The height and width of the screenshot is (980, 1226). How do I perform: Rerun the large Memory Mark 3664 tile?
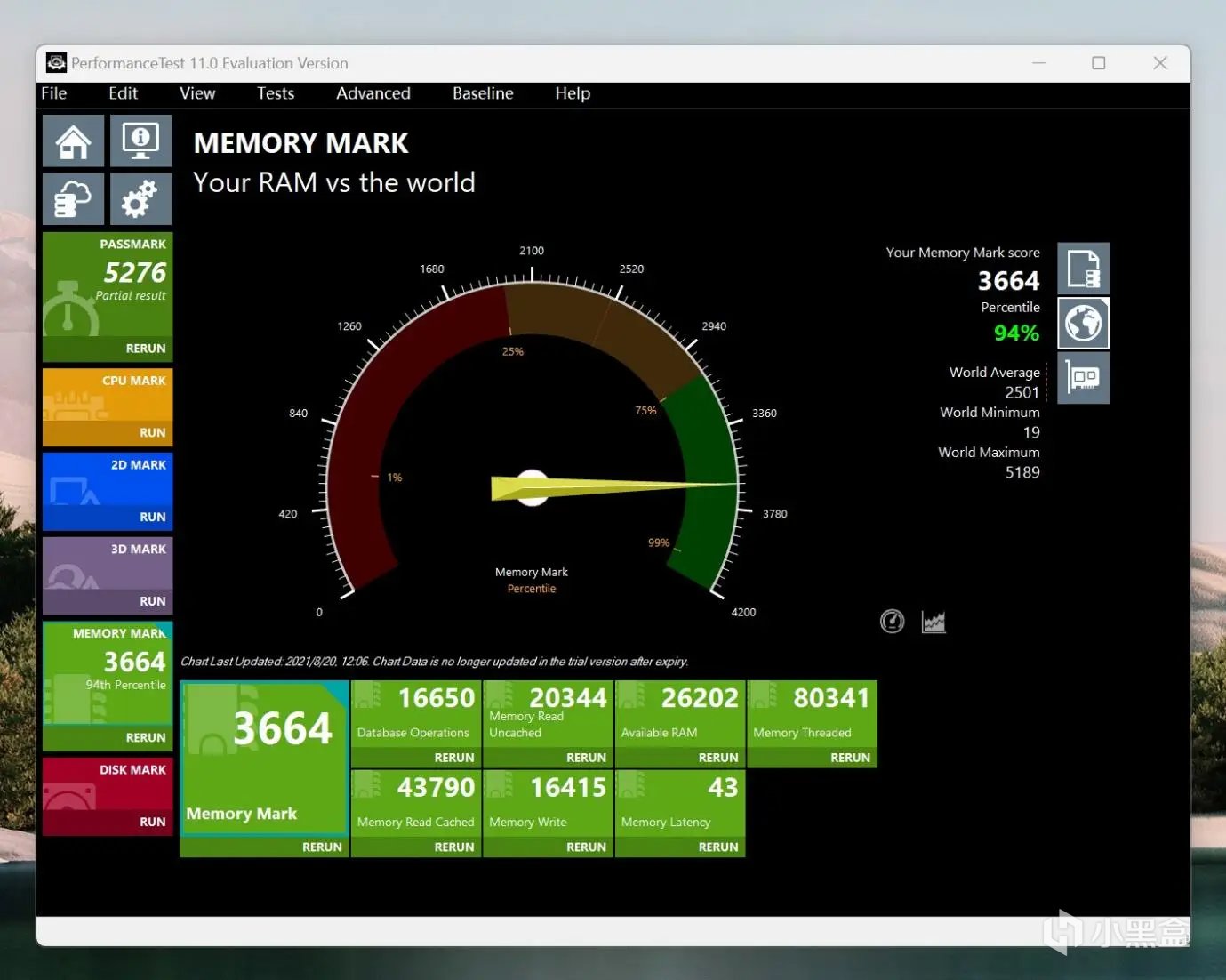pos(322,847)
